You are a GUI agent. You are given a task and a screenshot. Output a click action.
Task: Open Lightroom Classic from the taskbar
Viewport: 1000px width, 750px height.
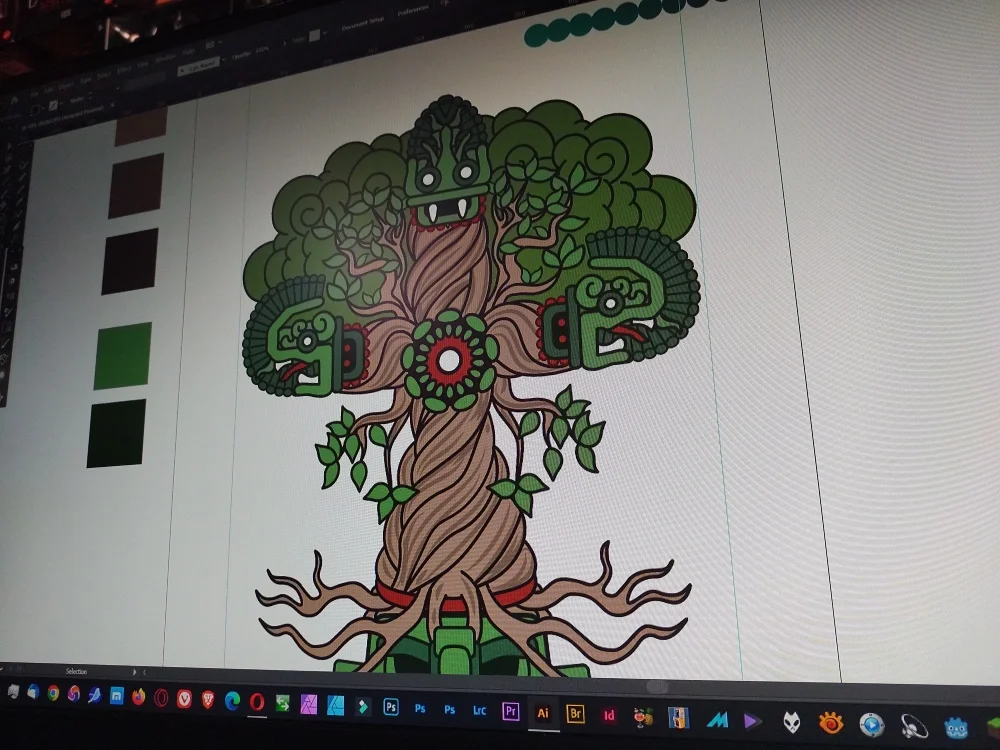tap(480, 710)
